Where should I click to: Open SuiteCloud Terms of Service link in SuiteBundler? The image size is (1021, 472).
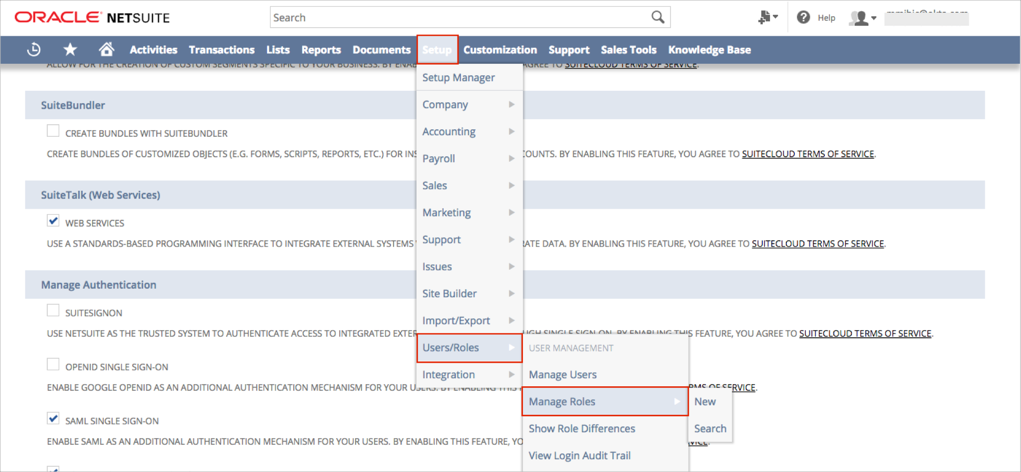coord(807,154)
